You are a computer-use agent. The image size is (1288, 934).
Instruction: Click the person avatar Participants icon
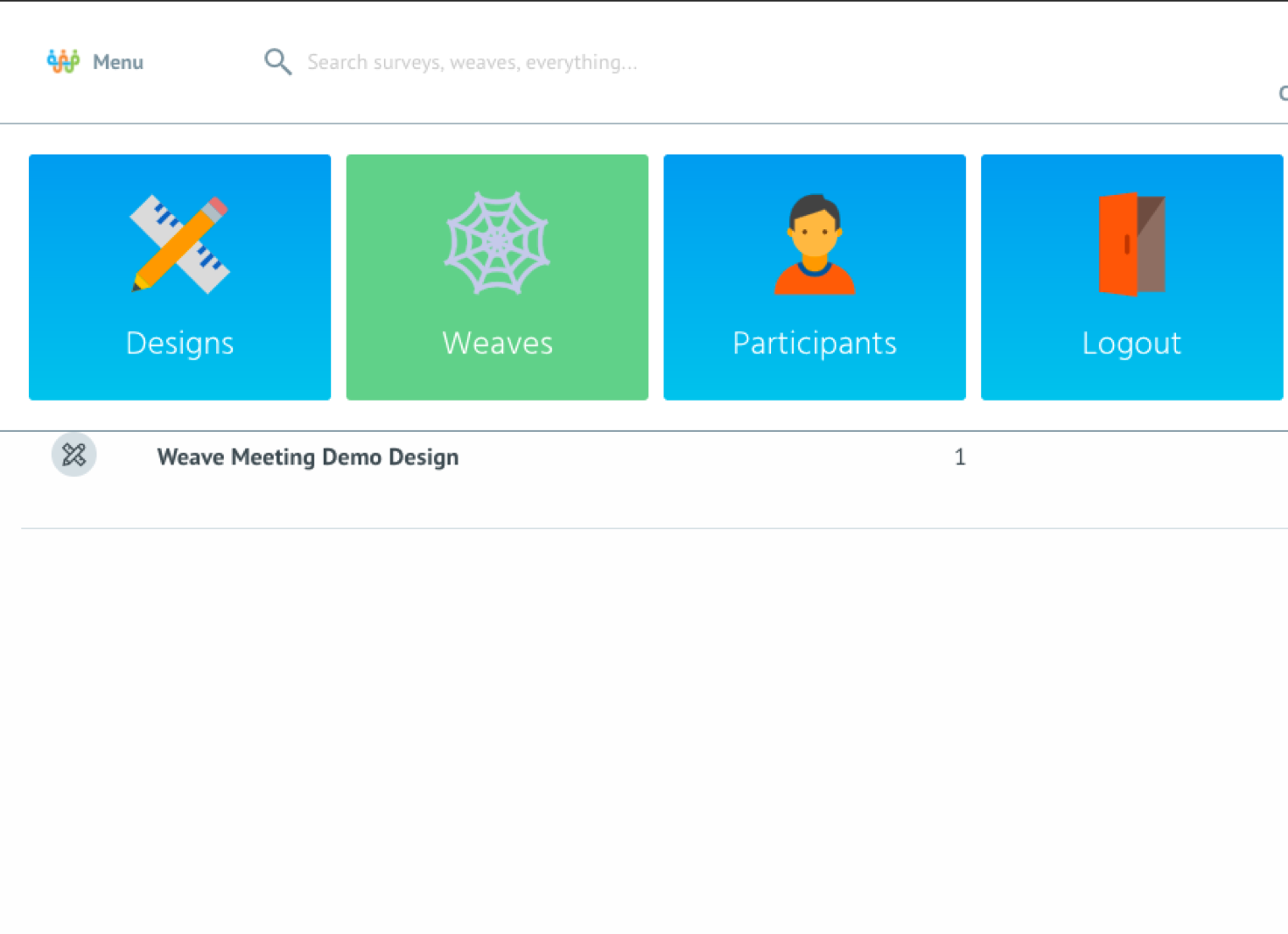814,244
